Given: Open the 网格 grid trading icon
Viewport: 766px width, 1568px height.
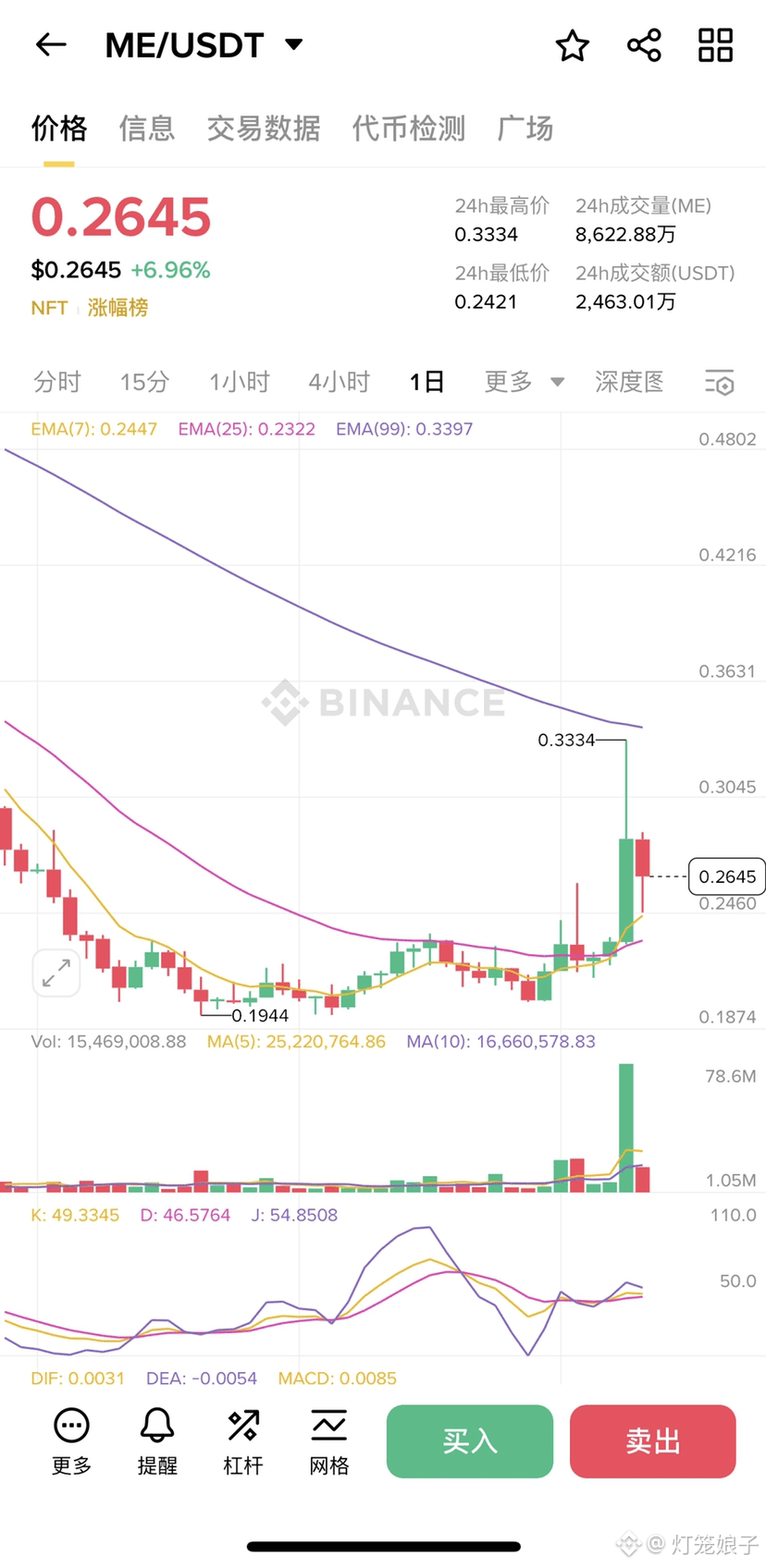Looking at the screenshot, I should click(329, 1441).
